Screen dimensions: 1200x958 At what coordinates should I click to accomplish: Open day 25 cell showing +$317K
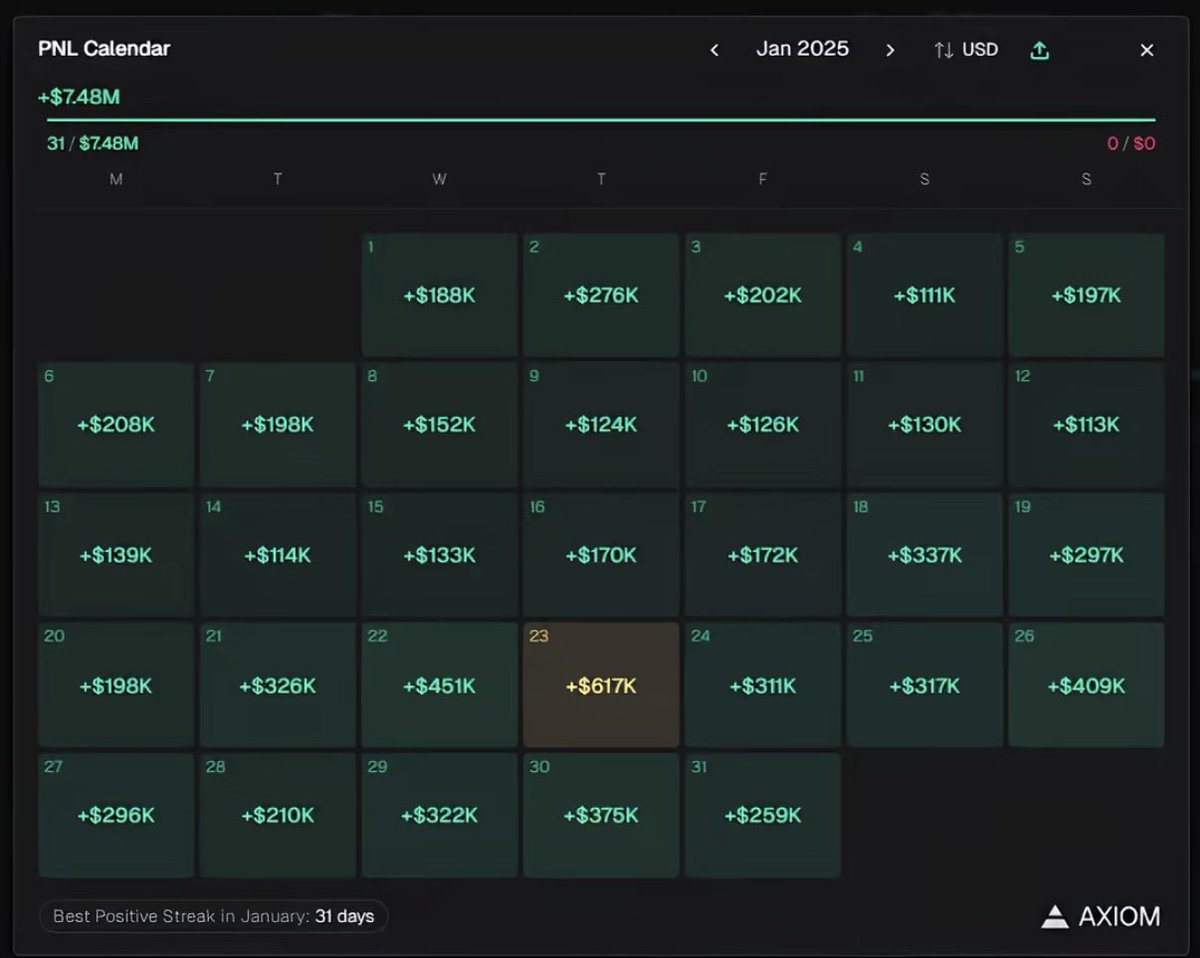point(925,685)
